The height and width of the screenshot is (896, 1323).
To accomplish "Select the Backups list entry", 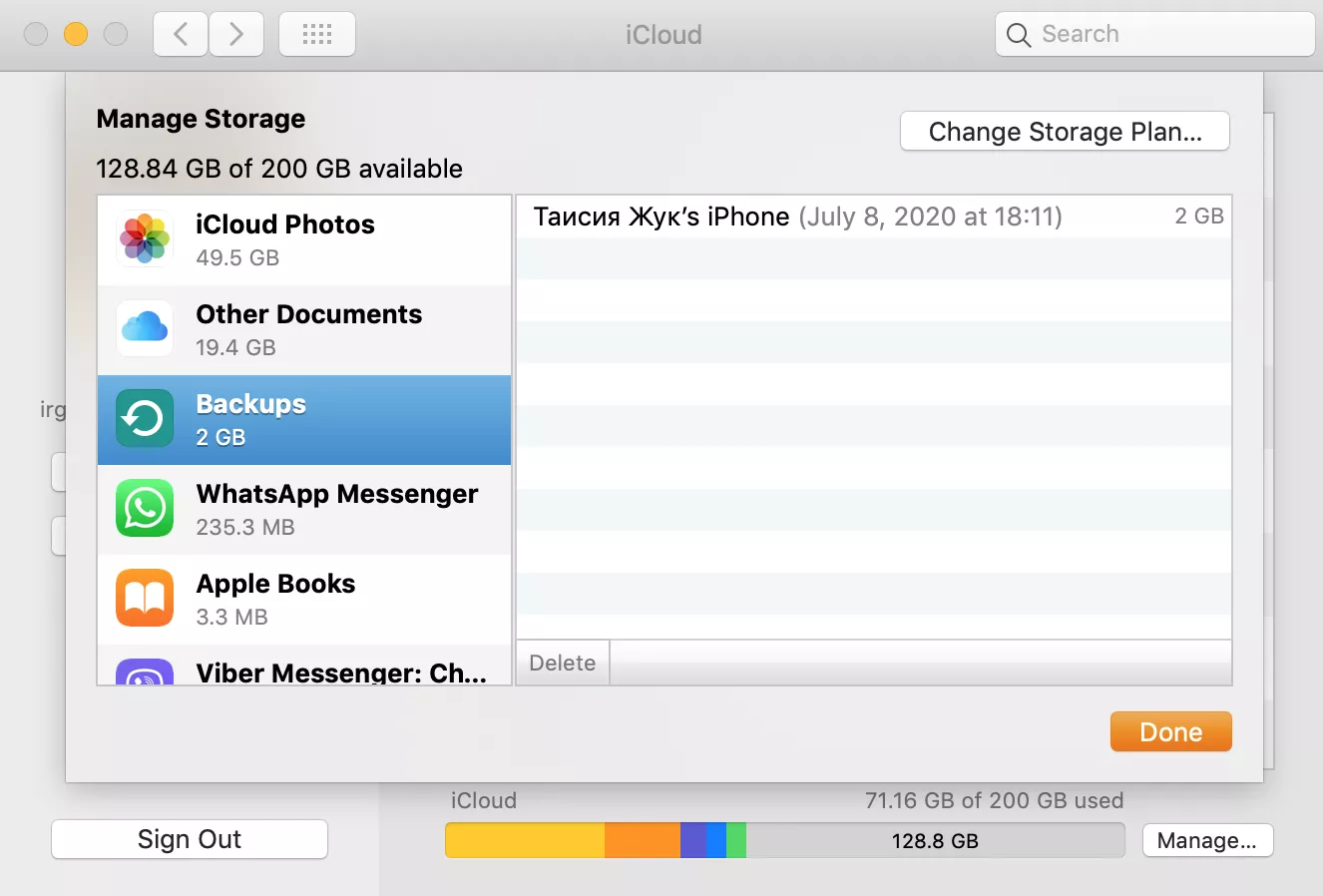I will [x=304, y=420].
